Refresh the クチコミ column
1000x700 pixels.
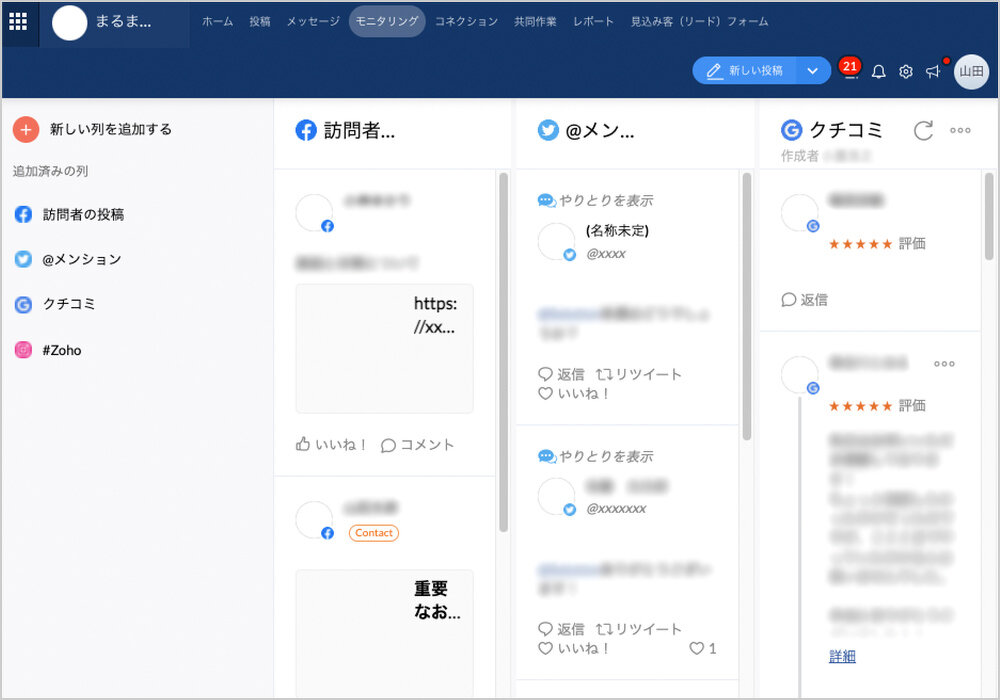pos(923,130)
